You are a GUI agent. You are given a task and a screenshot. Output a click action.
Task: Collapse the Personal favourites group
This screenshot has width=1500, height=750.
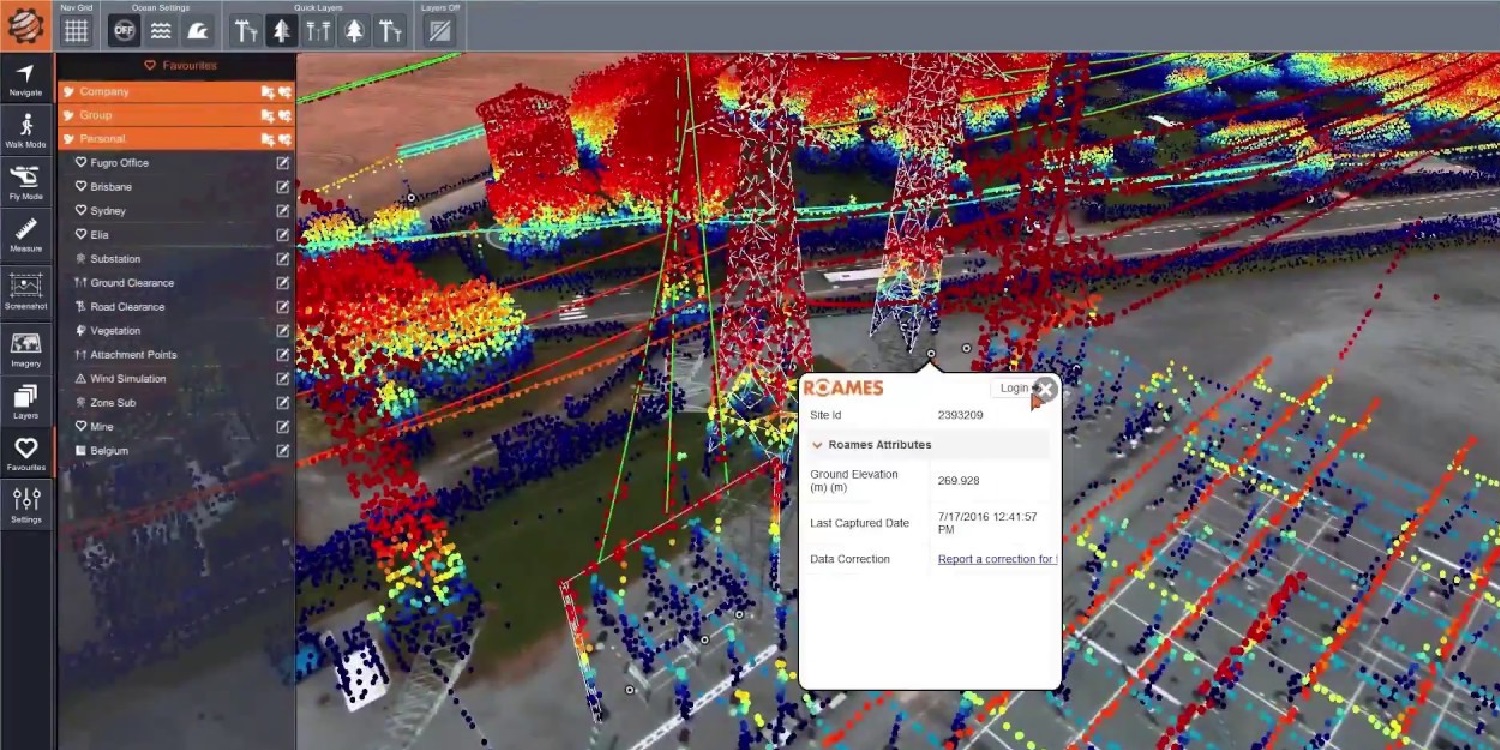(x=102, y=139)
